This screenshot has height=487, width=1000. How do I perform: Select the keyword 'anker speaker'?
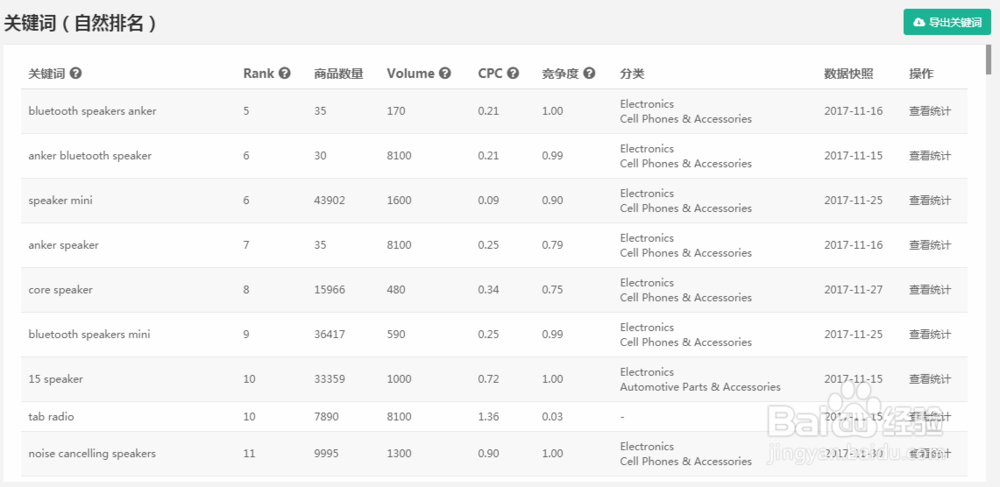(63, 245)
